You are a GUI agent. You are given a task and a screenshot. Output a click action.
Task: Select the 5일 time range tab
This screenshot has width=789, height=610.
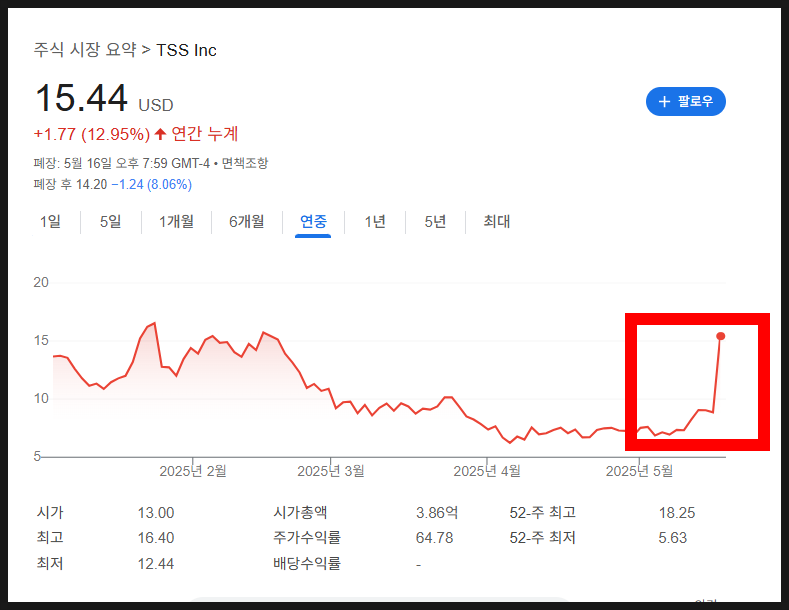click(111, 221)
